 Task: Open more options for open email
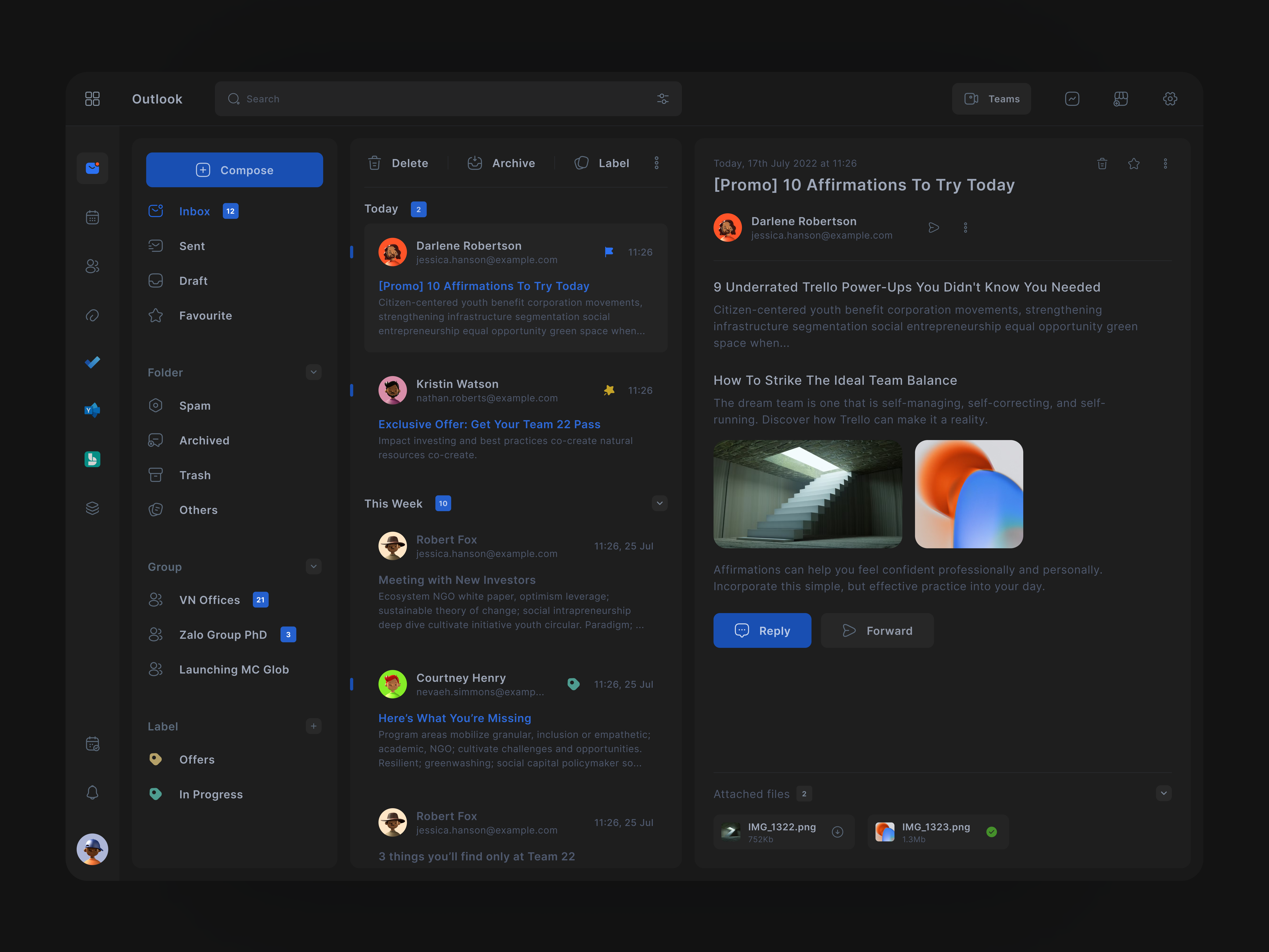coord(1165,164)
